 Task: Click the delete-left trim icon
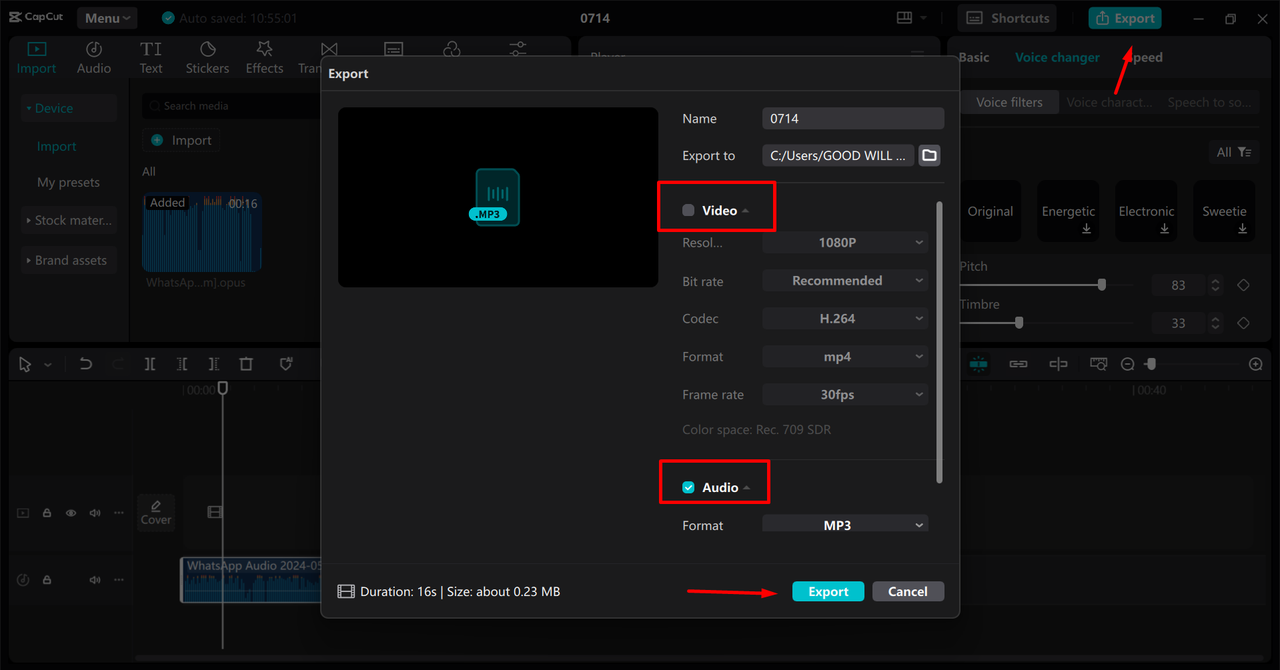pyautogui.click(x=182, y=364)
